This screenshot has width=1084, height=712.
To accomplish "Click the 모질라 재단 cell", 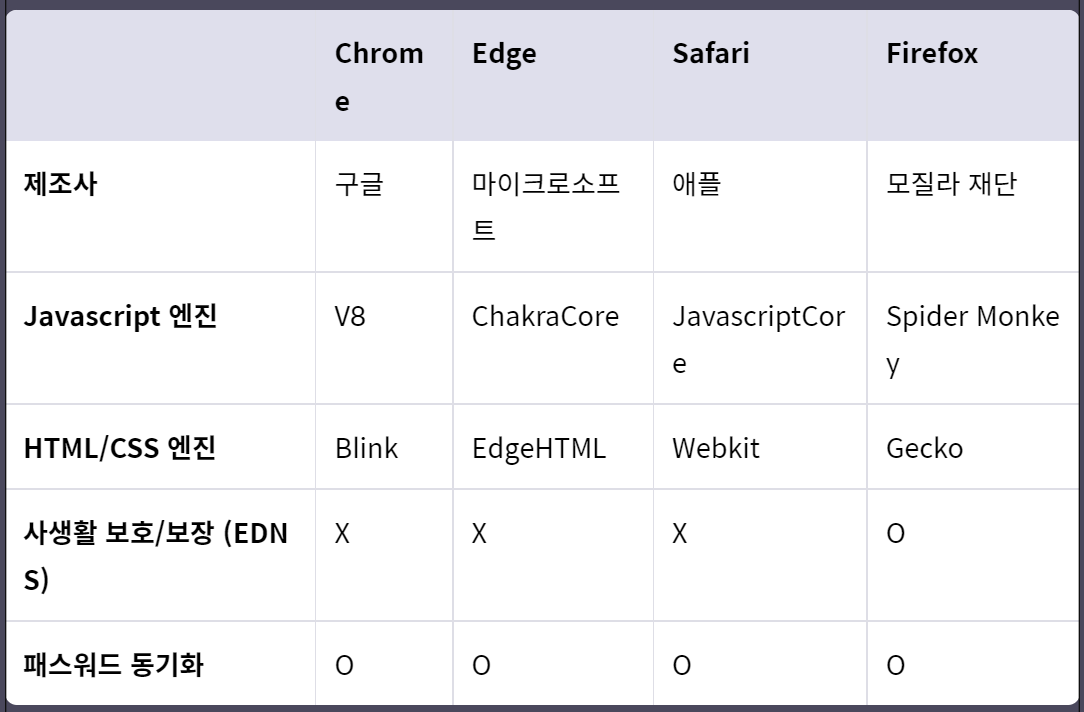I will pyautogui.click(x=951, y=184).
